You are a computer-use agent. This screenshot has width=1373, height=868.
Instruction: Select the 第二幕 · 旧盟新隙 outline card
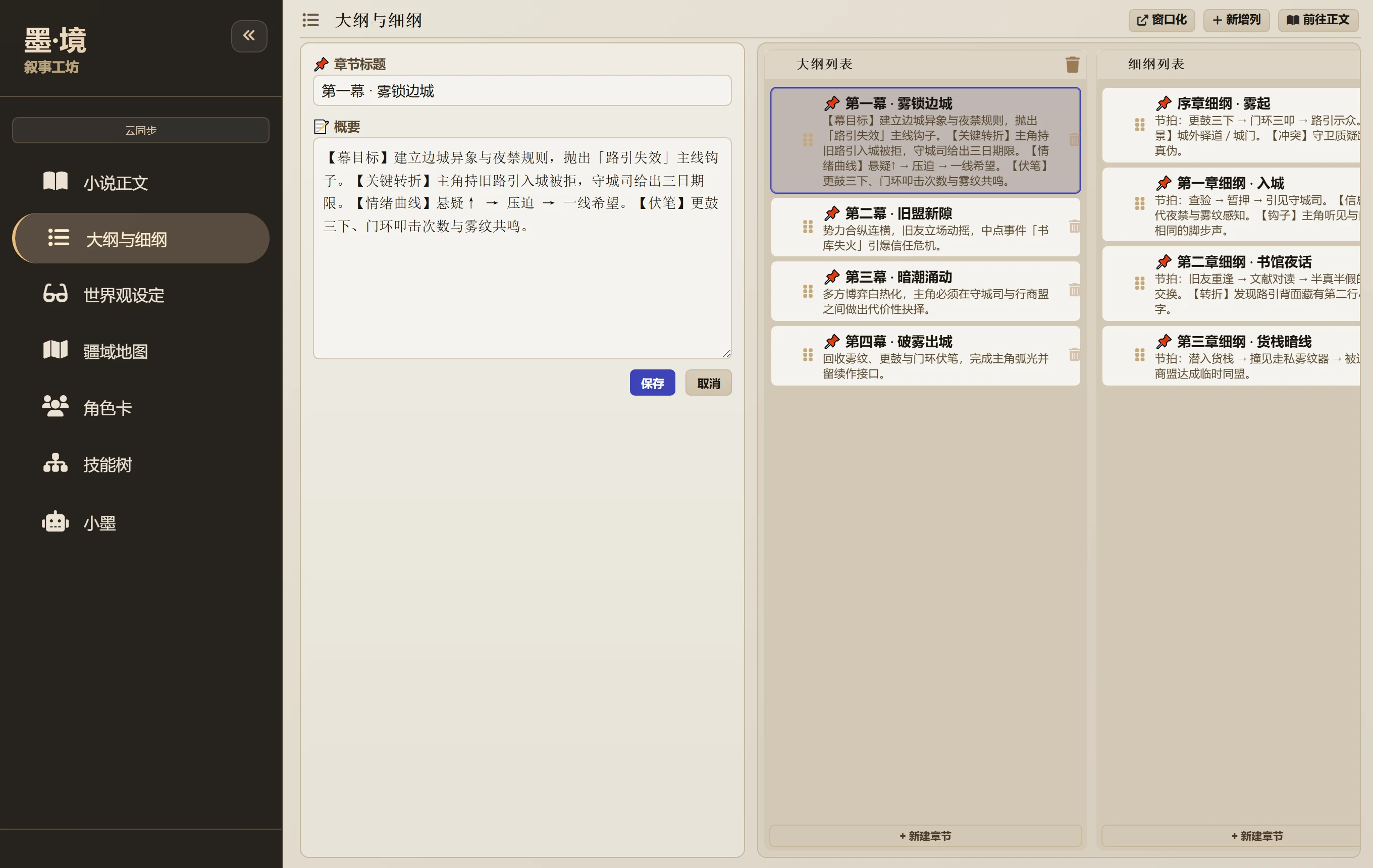coord(925,228)
